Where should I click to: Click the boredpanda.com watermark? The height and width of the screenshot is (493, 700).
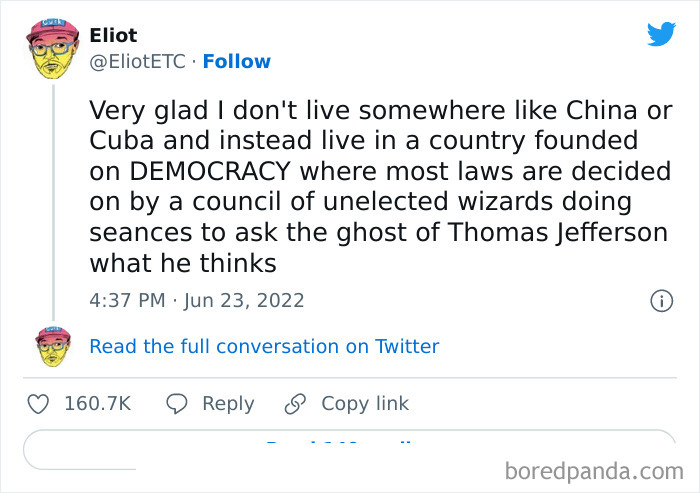pyautogui.click(x=594, y=470)
